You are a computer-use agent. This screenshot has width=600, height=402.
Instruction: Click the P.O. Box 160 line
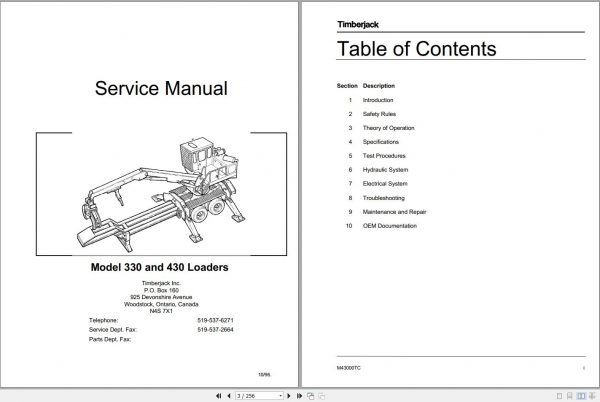(161, 290)
